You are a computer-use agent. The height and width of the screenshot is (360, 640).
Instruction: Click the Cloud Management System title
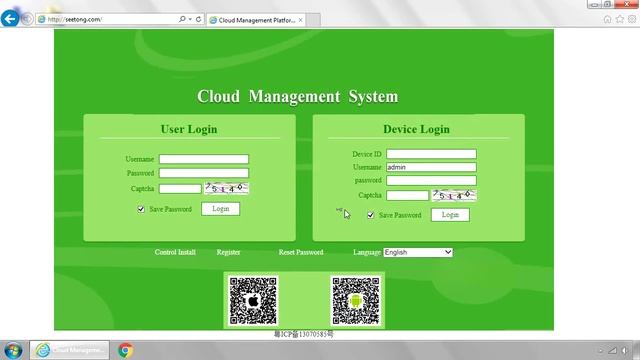298,96
